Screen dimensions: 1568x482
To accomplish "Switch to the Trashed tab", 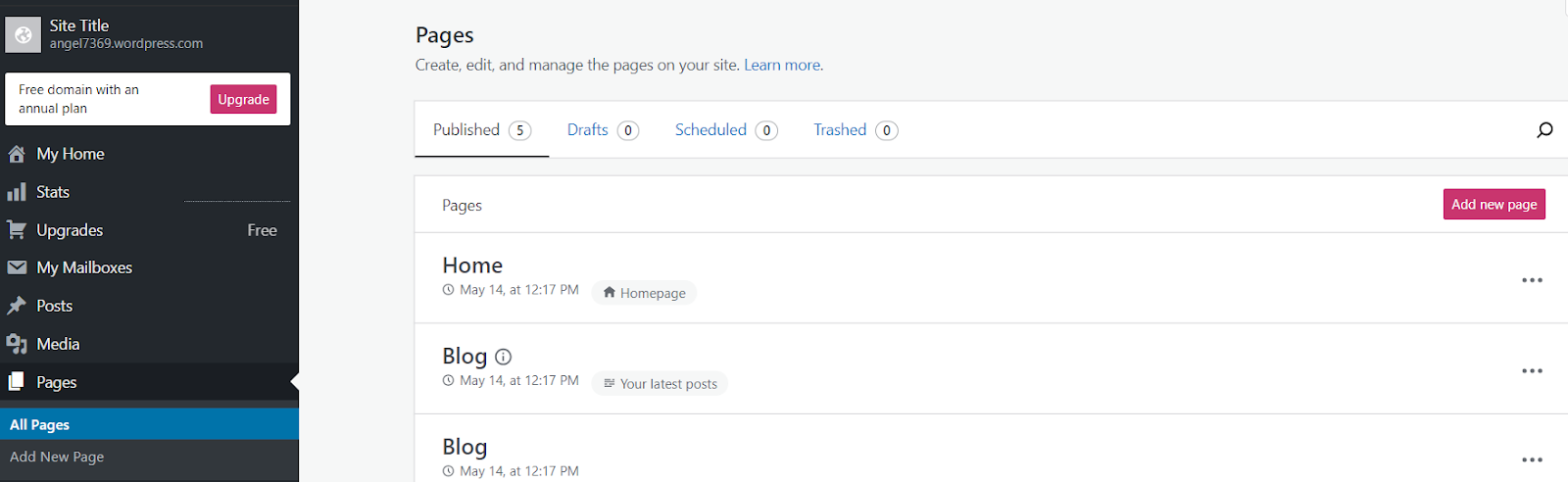I will pyautogui.click(x=856, y=129).
